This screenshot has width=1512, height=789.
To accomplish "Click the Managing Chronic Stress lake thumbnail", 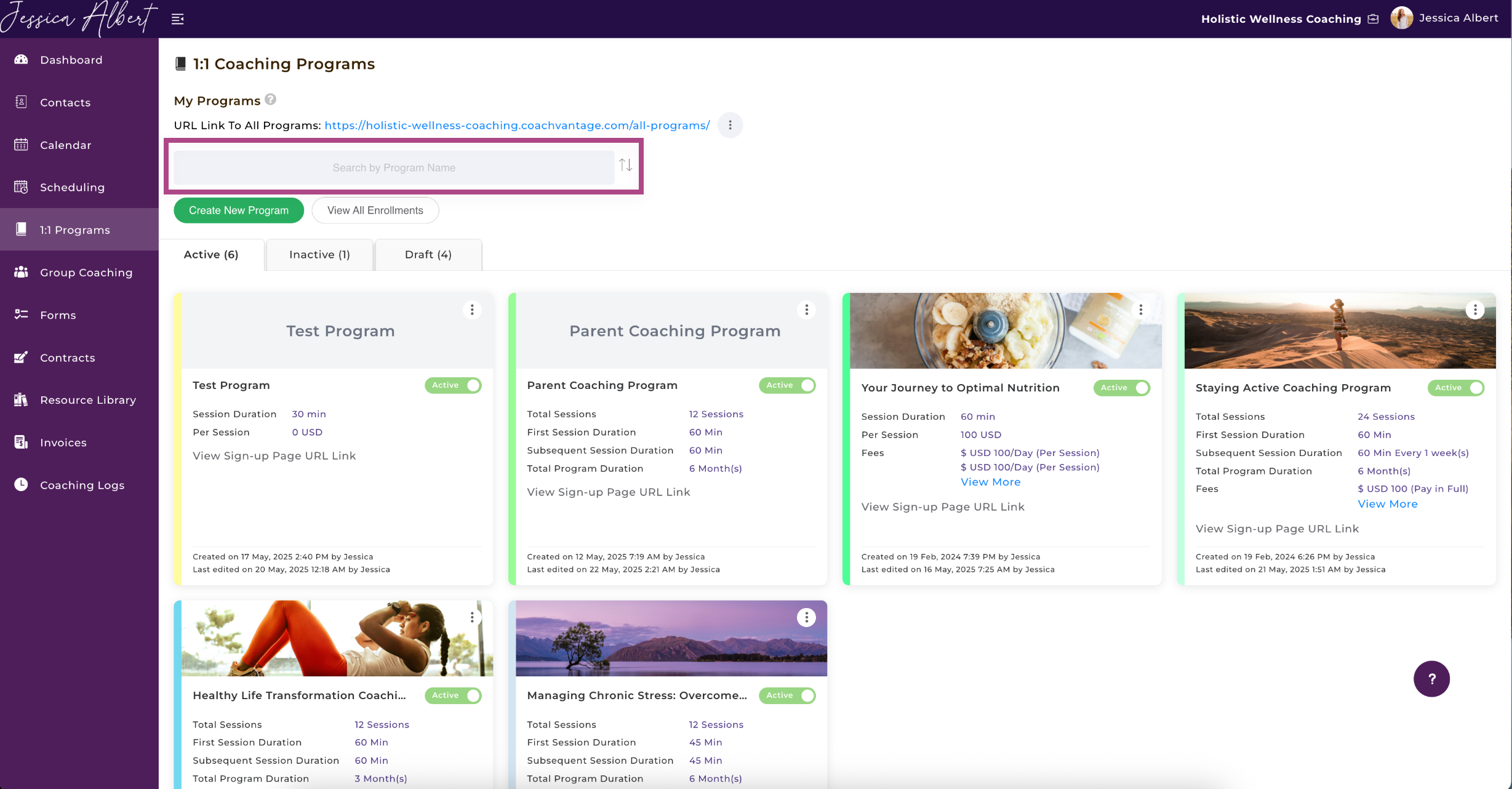I will (671, 638).
